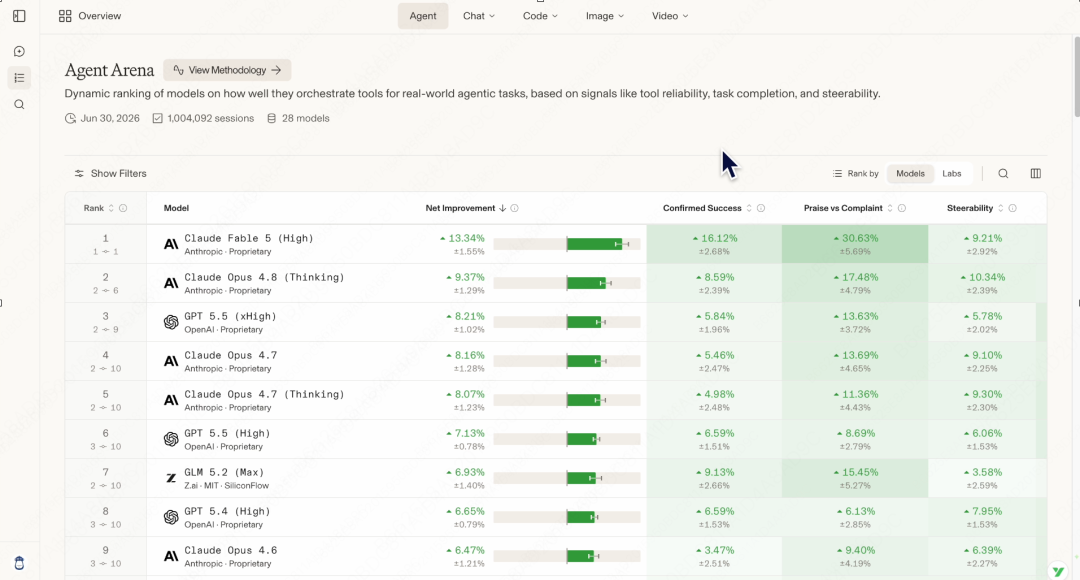1080x580 pixels.
Task: Click the sidebar search icon
Action: [19, 105]
